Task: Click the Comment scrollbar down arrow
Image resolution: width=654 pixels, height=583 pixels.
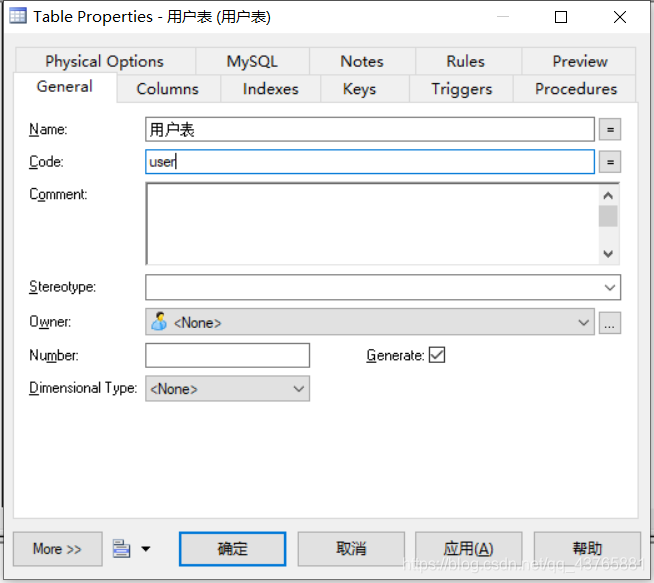Action: tap(608, 254)
